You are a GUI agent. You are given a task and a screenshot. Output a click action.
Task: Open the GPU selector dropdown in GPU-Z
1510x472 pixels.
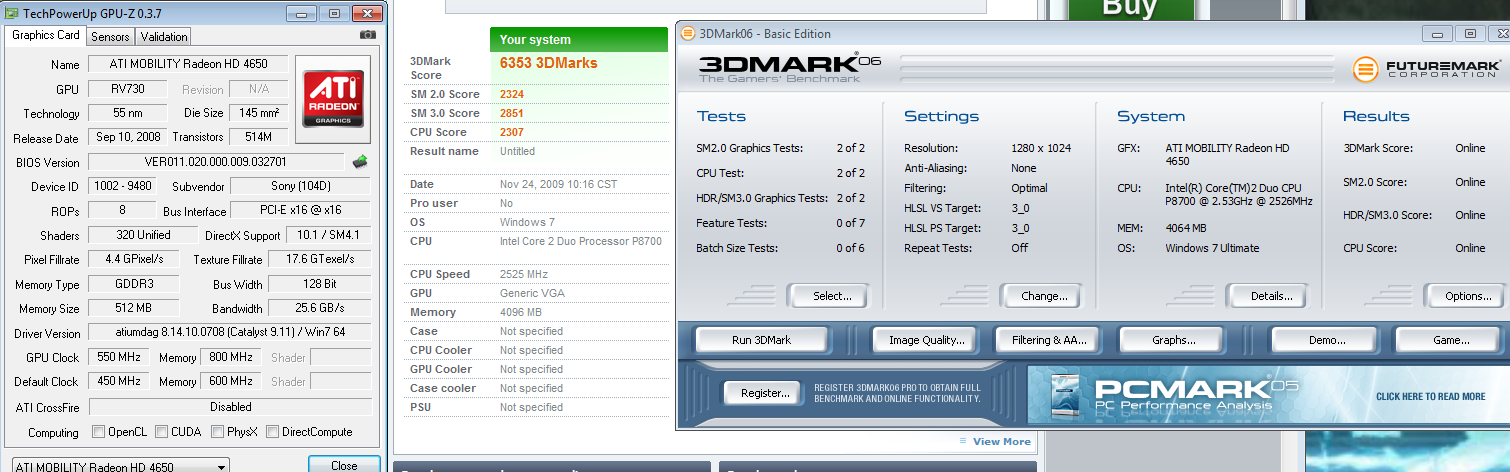(120, 466)
